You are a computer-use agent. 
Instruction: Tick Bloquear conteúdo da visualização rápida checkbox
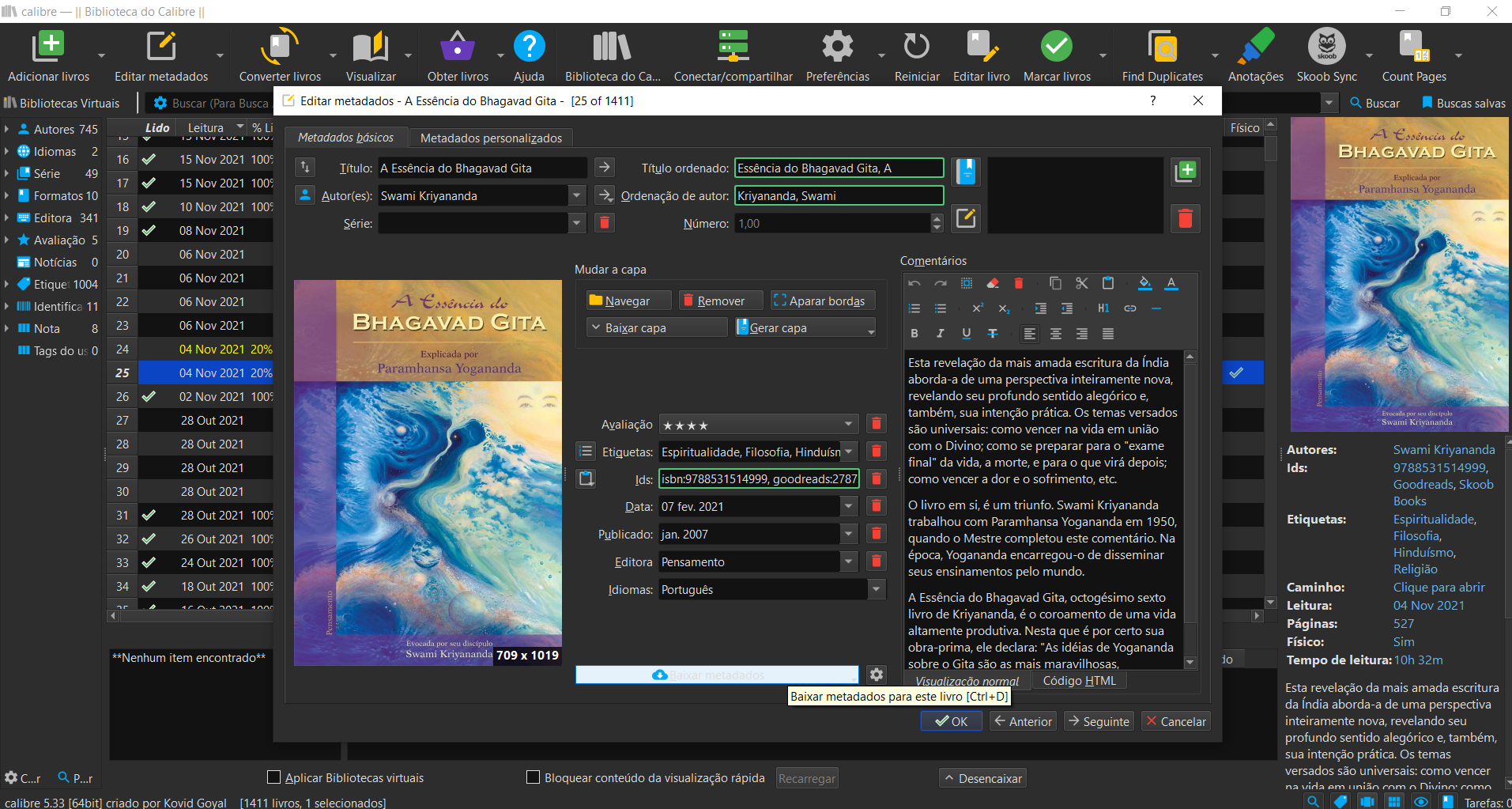[534, 777]
